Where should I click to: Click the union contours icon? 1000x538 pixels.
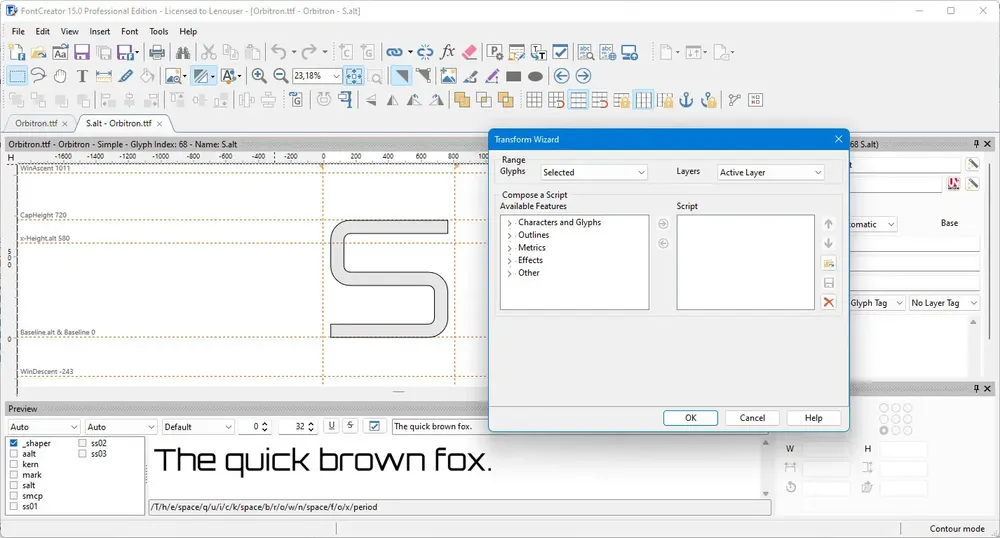[462, 100]
